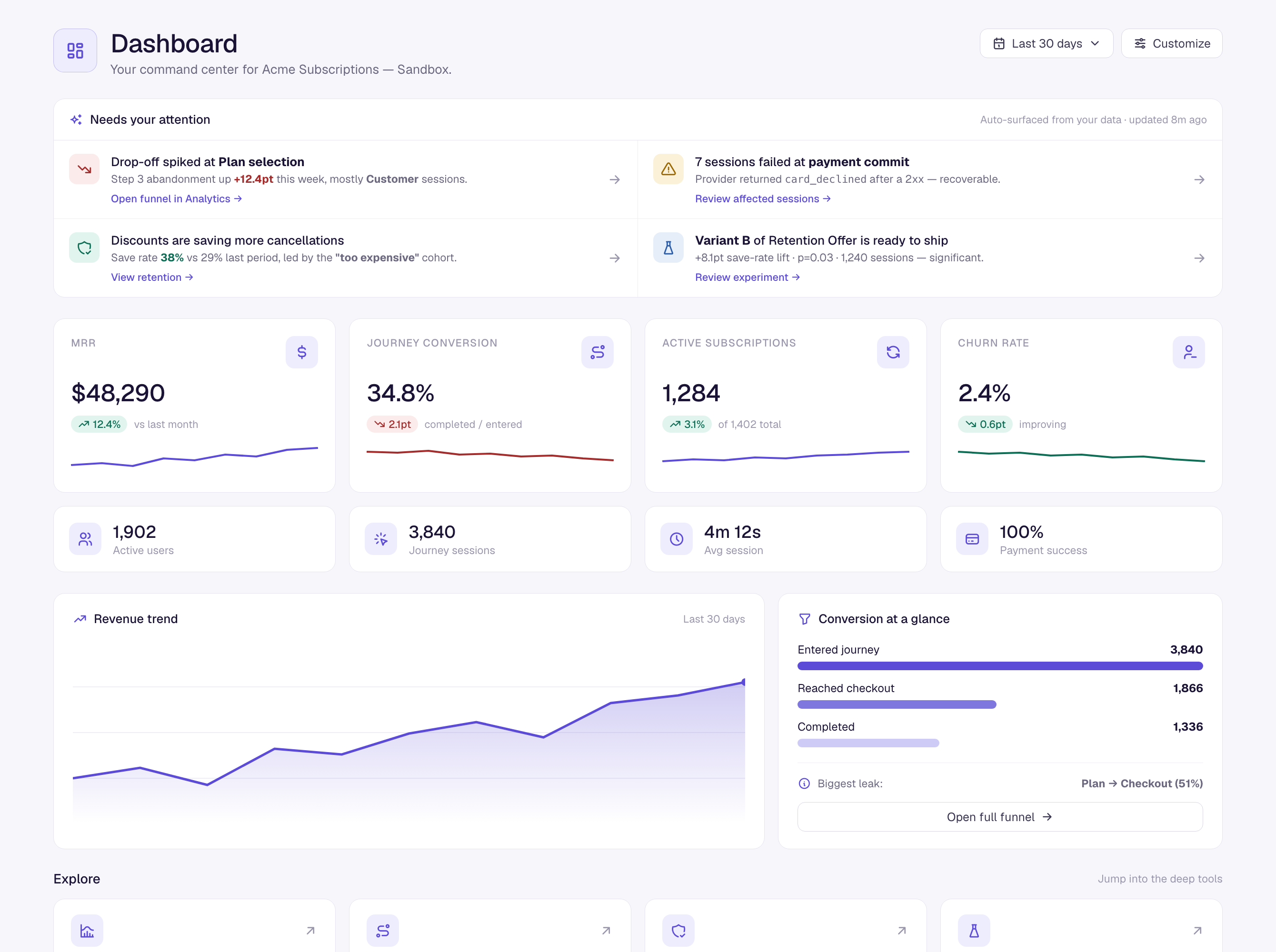Click the clock icon beside Avg session
This screenshot has height=952, width=1276.
point(677,539)
